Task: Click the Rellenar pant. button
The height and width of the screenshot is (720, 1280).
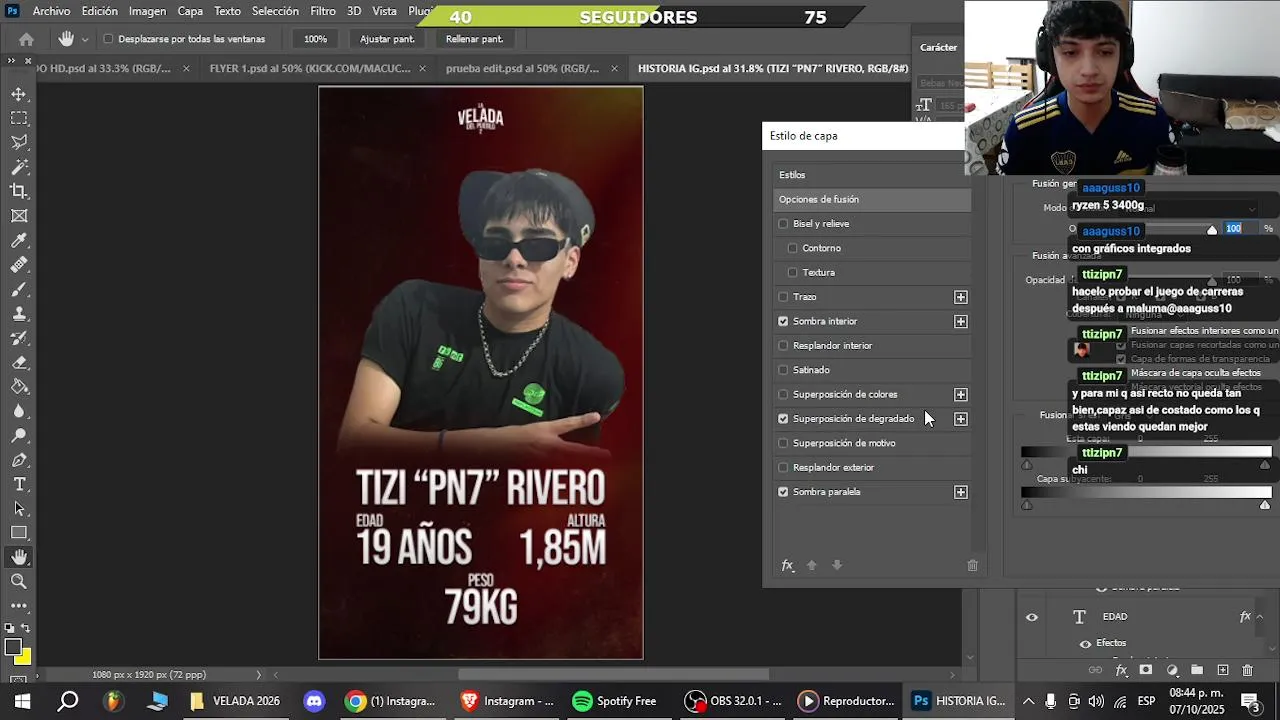Action: pos(474,39)
